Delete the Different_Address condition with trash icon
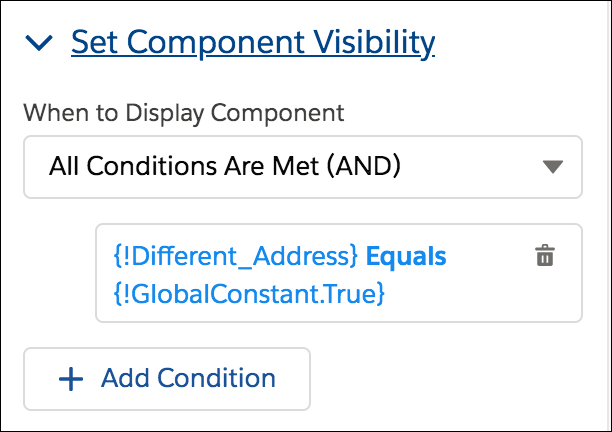The width and height of the screenshot is (612, 432). pyautogui.click(x=545, y=256)
